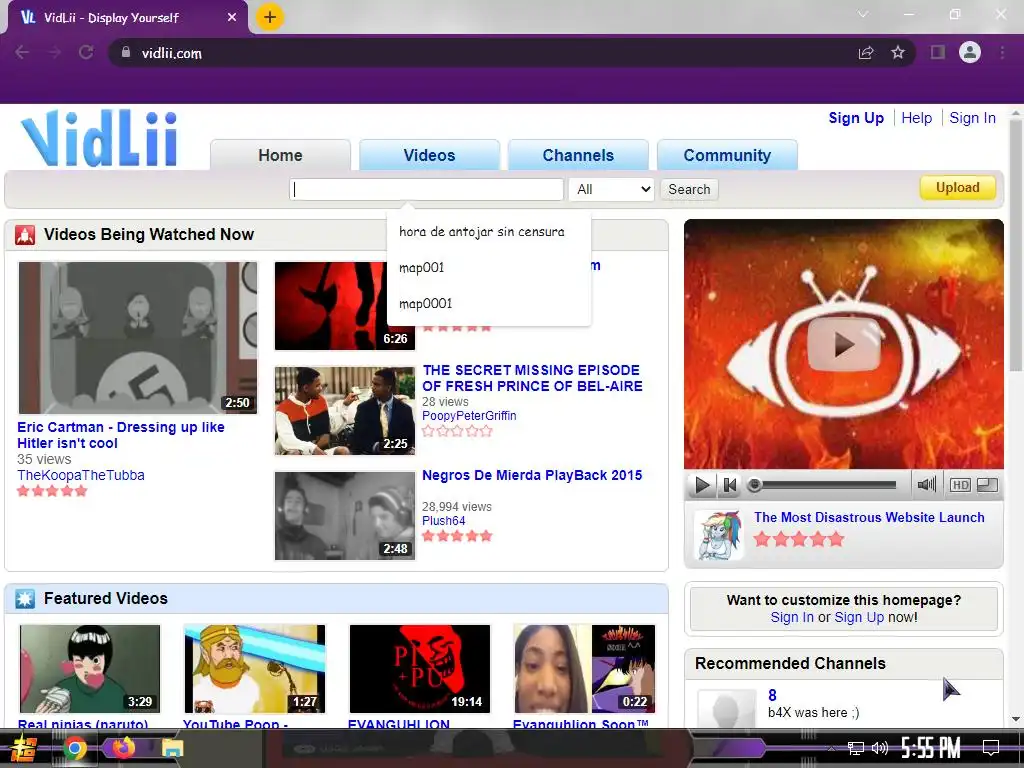Click the Search button
Image resolution: width=1024 pixels, height=768 pixels.
689,189
